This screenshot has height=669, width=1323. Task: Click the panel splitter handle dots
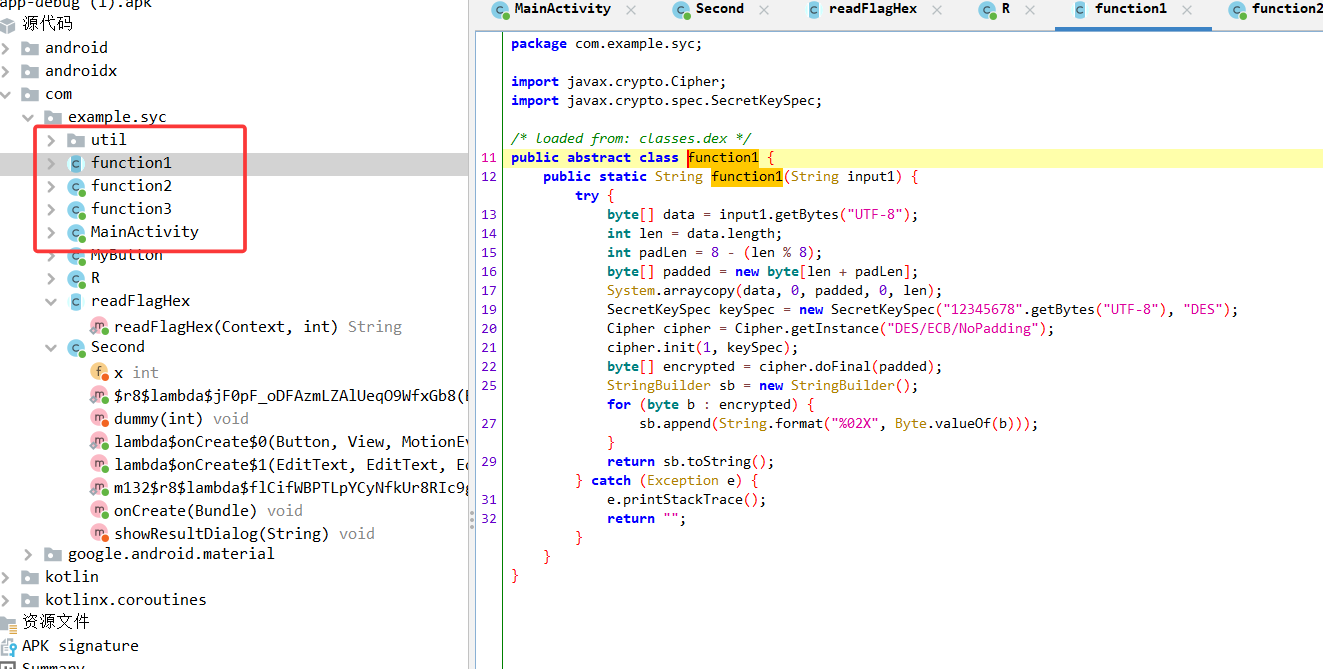[x=471, y=518]
